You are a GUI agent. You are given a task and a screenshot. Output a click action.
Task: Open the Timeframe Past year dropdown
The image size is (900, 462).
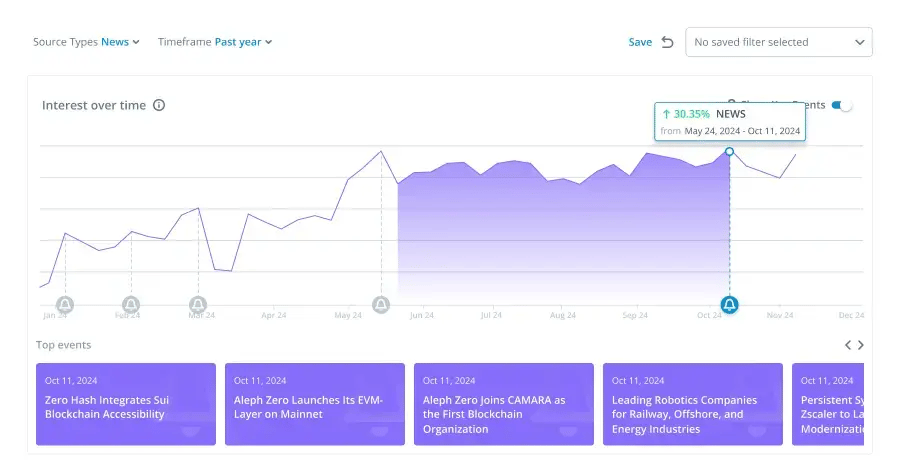point(215,42)
